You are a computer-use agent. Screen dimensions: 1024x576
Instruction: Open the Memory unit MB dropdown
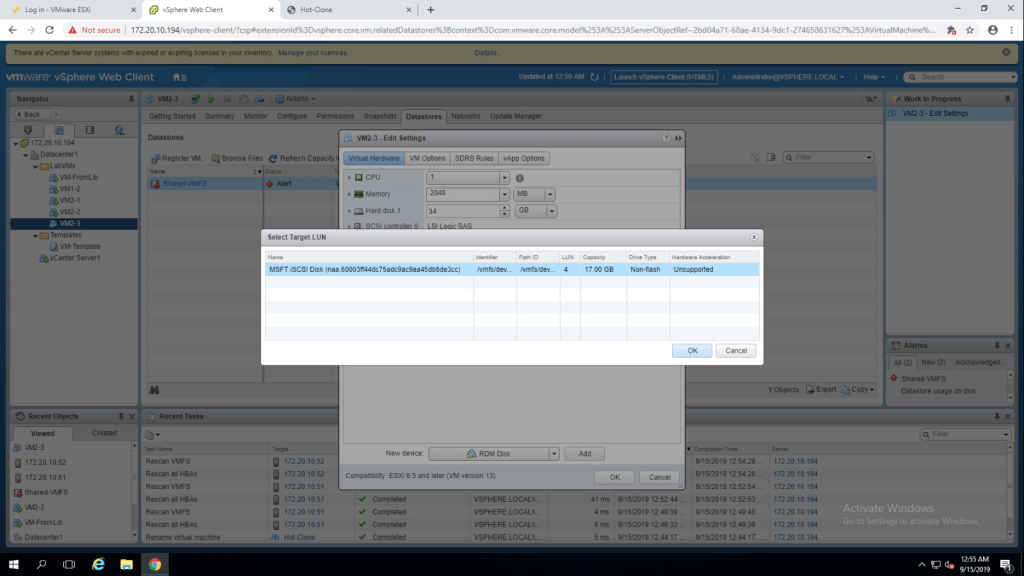549,194
